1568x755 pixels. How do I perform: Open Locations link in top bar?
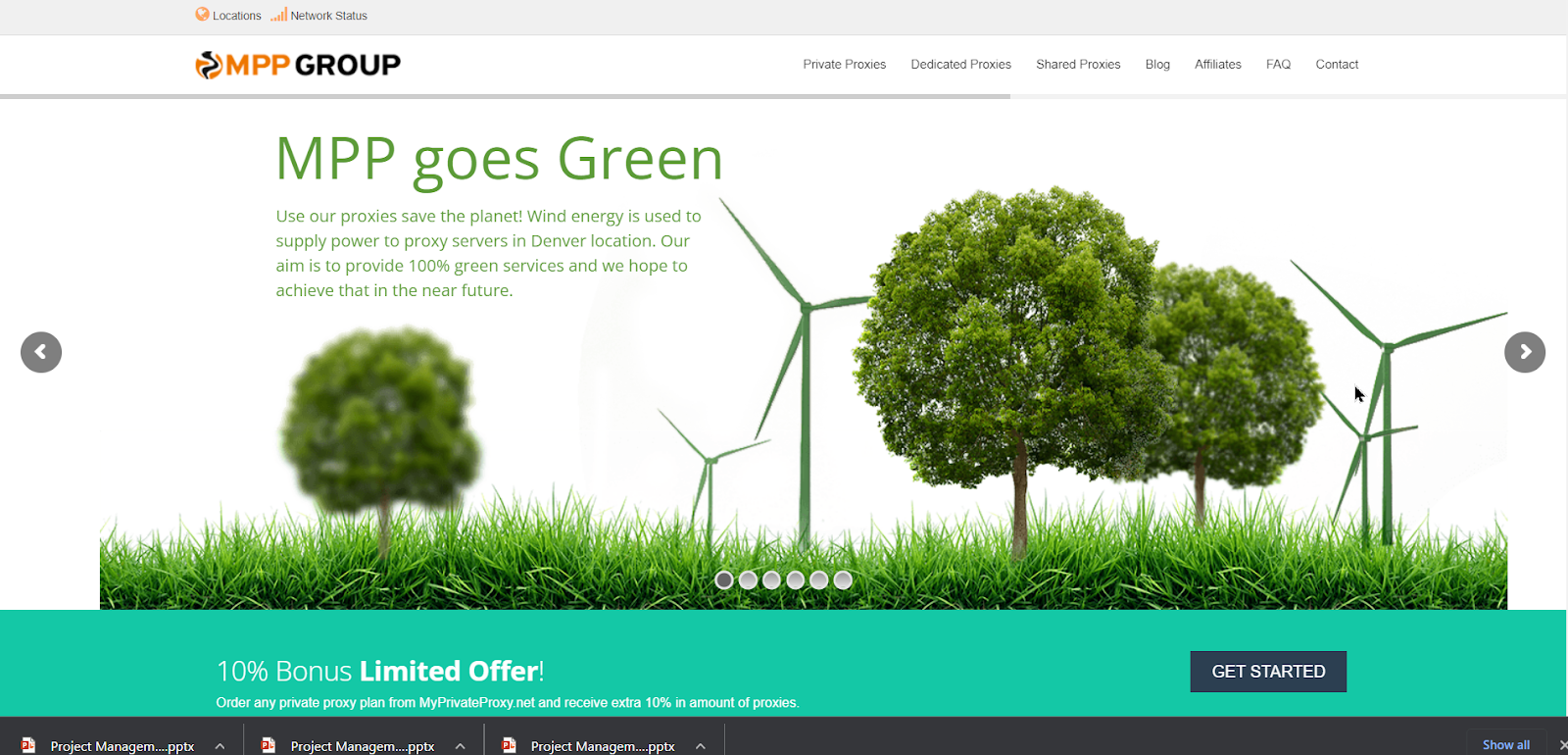[237, 16]
